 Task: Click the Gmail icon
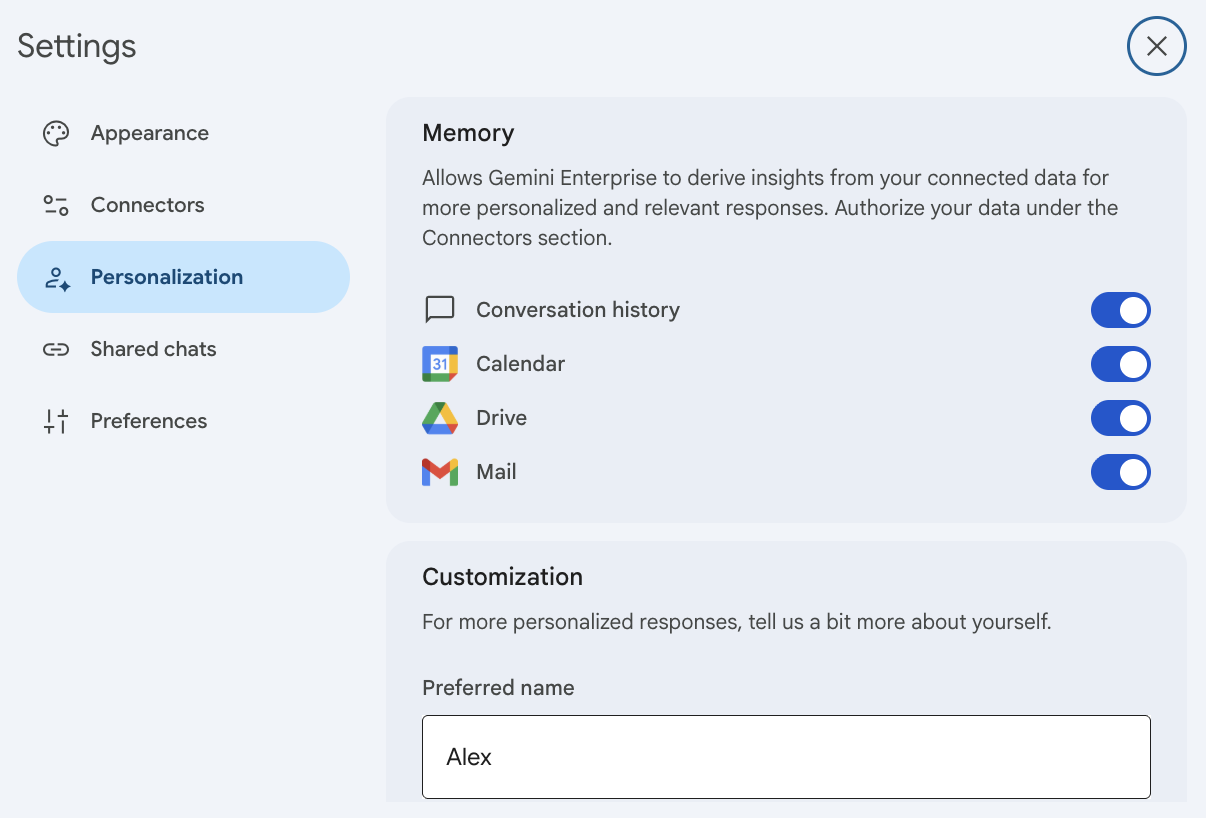[x=439, y=471]
